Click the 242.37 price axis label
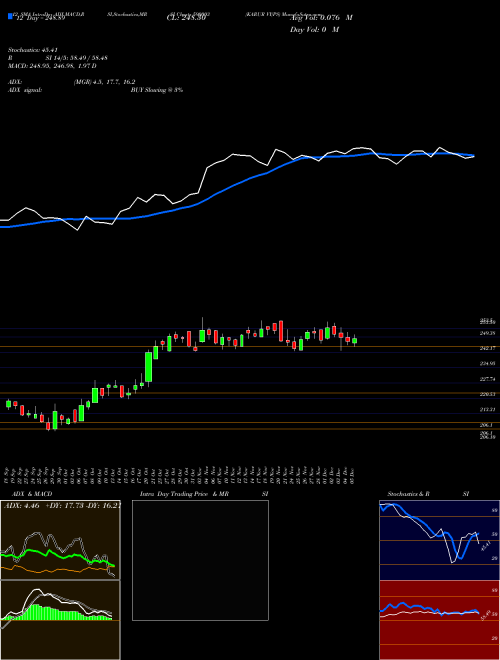The width and height of the screenshot is (500, 660). (487, 348)
